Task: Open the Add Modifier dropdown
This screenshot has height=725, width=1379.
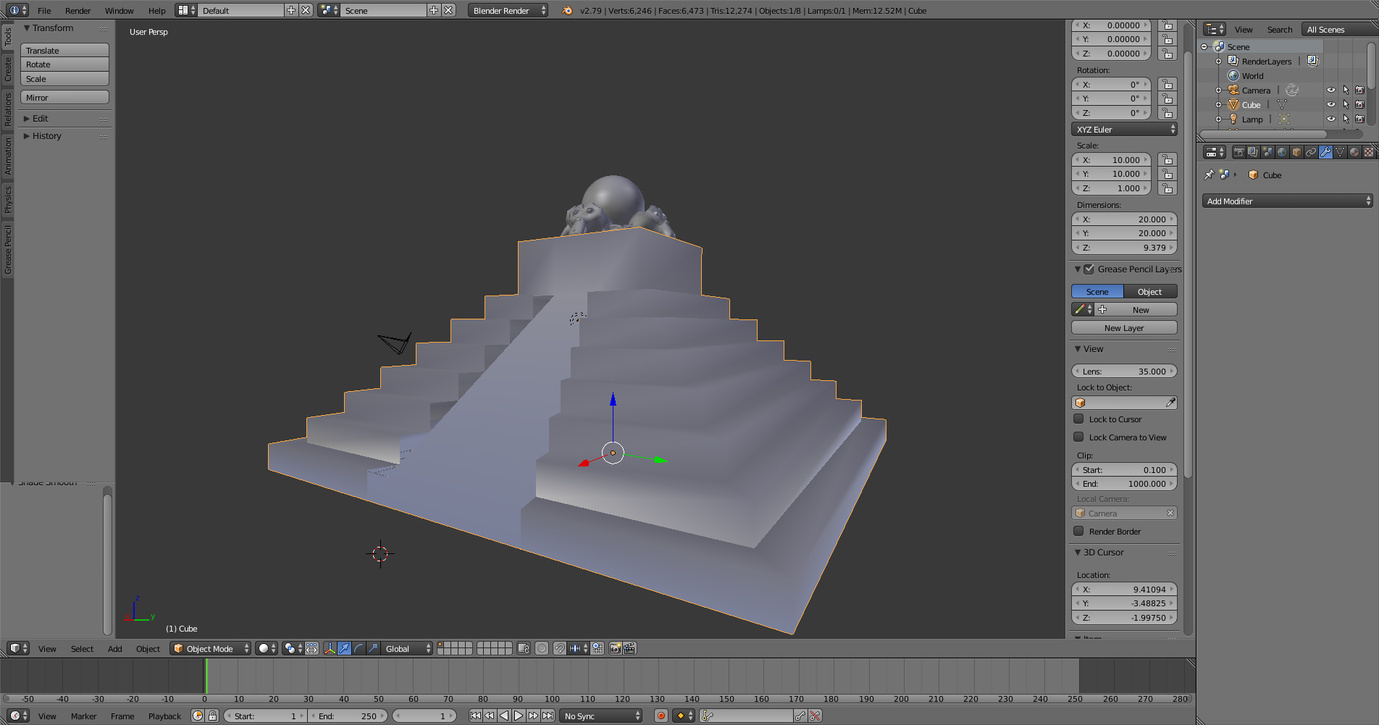Action: [1288, 201]
